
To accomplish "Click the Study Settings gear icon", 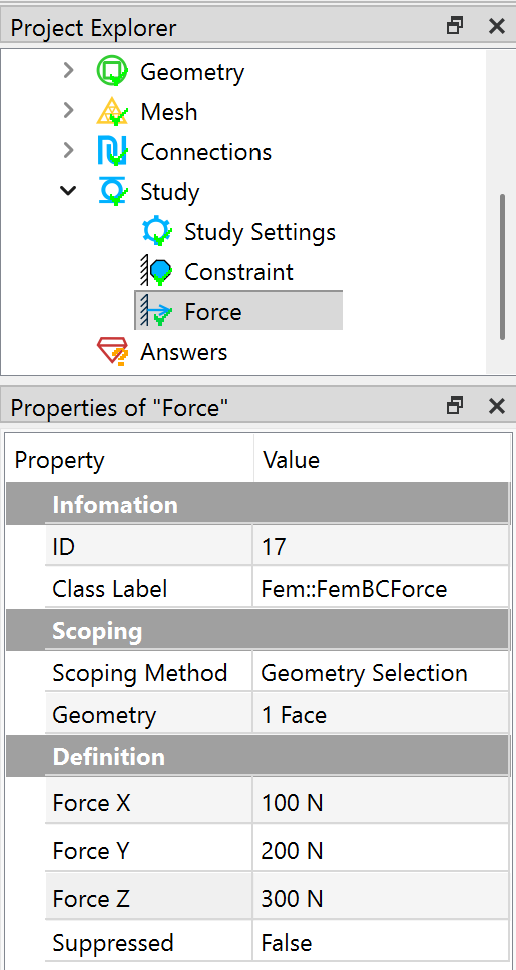I will coord(157,231).
